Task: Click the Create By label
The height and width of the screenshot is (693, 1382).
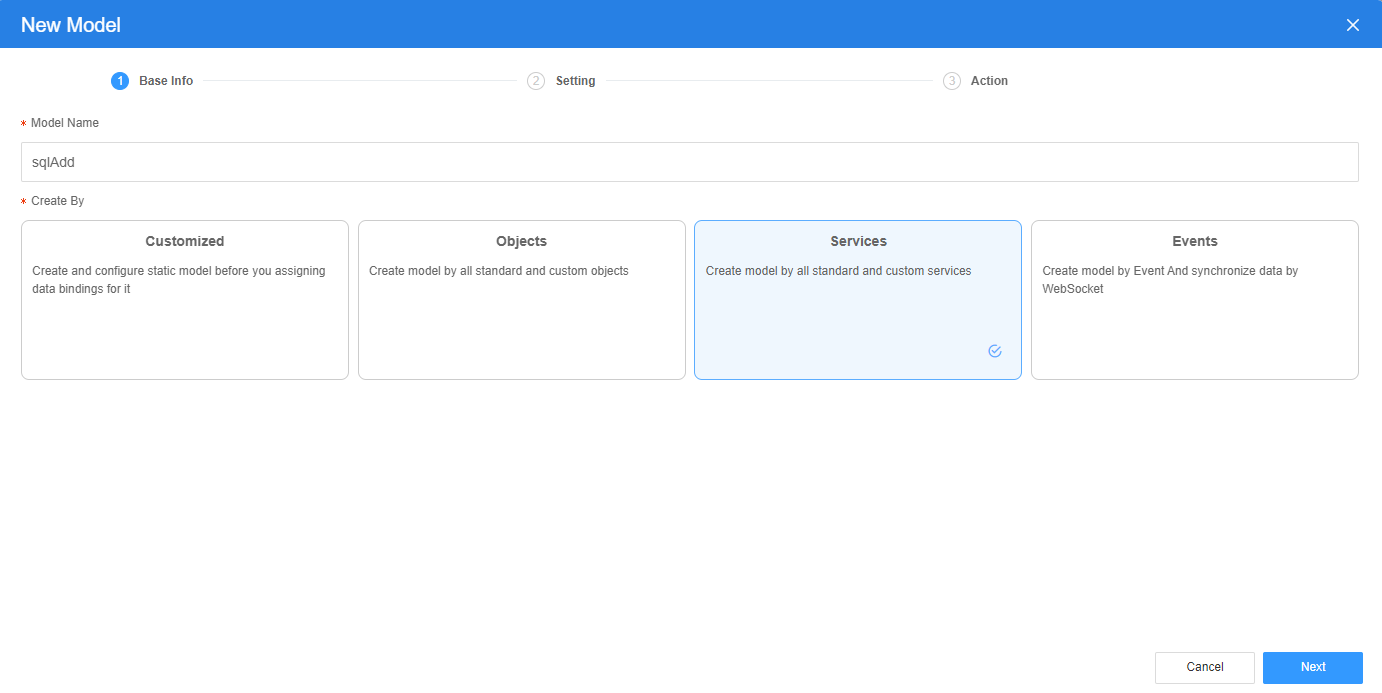Action: point(58,201)
